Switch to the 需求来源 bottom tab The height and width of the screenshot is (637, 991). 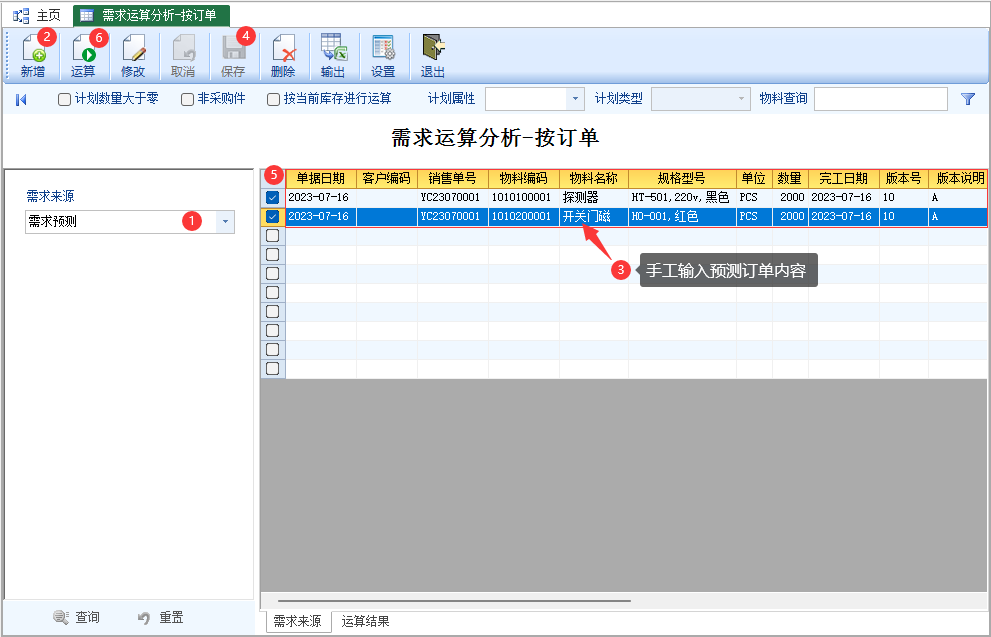(x=297, y=621)
